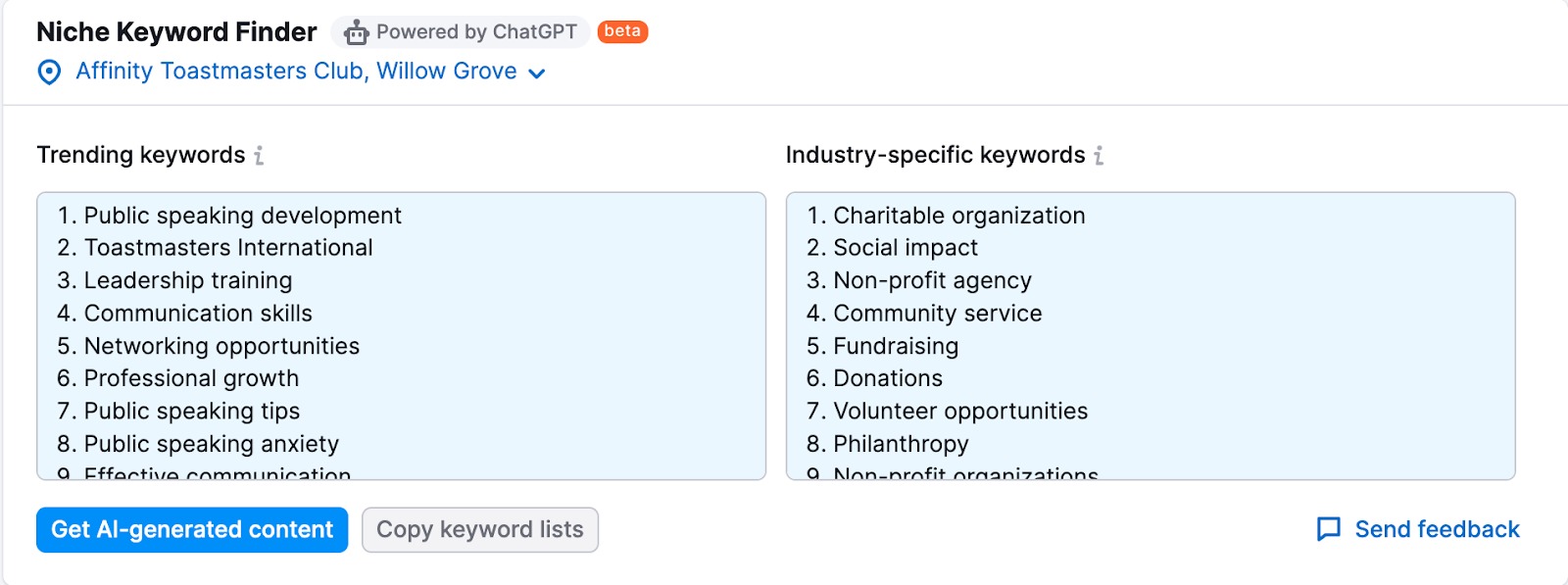Screen dimensions: 1568x585
Task: Click Get AI-generated content button
Action: 192,530
